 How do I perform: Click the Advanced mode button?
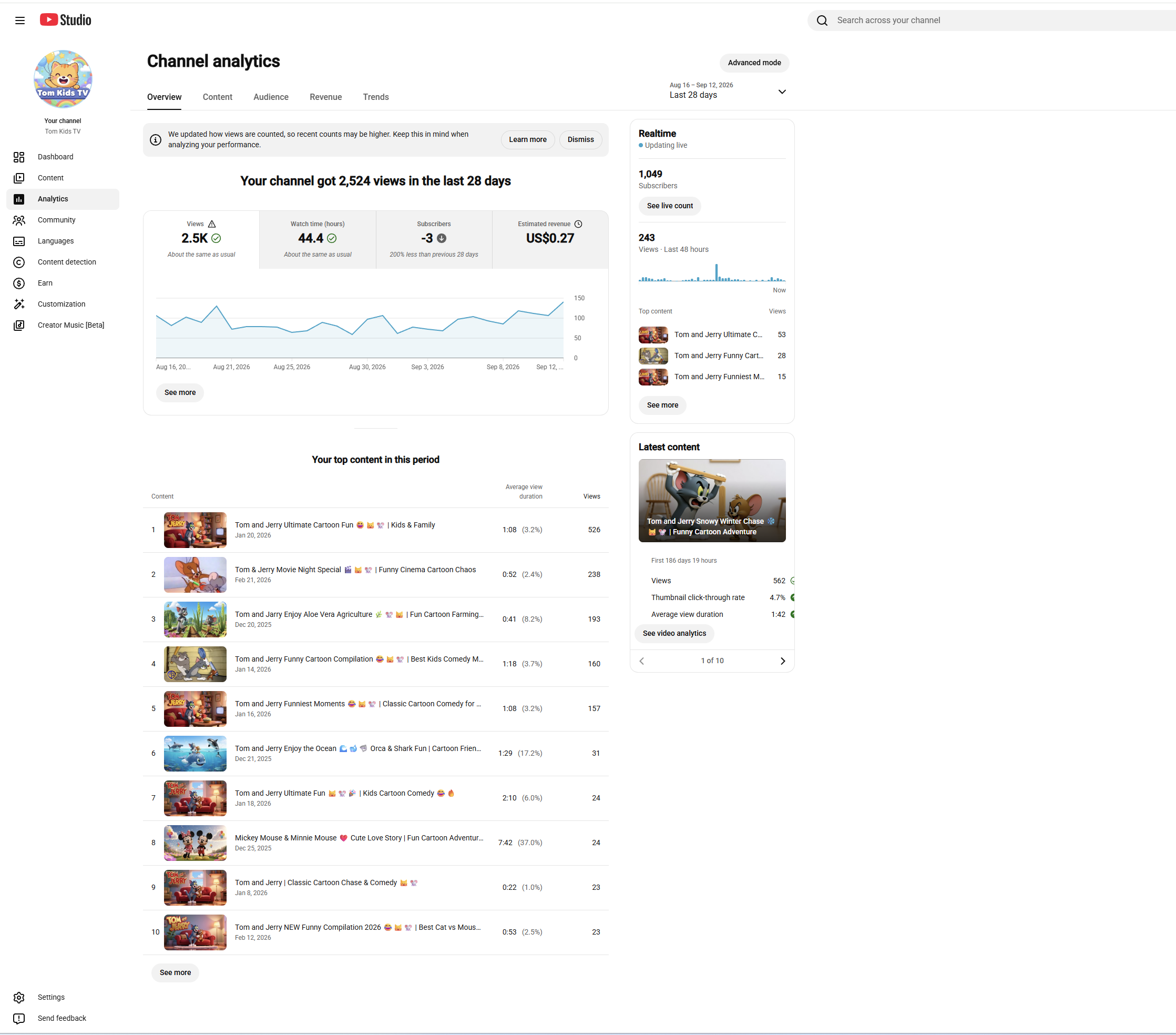(754, 63)
